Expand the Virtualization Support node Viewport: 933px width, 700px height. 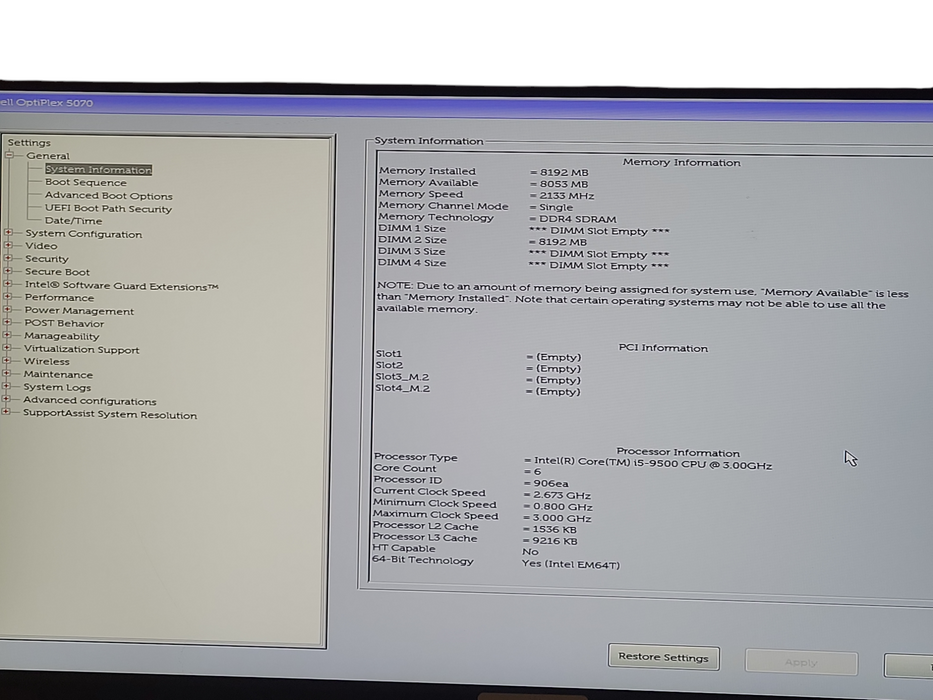[7, 348]
